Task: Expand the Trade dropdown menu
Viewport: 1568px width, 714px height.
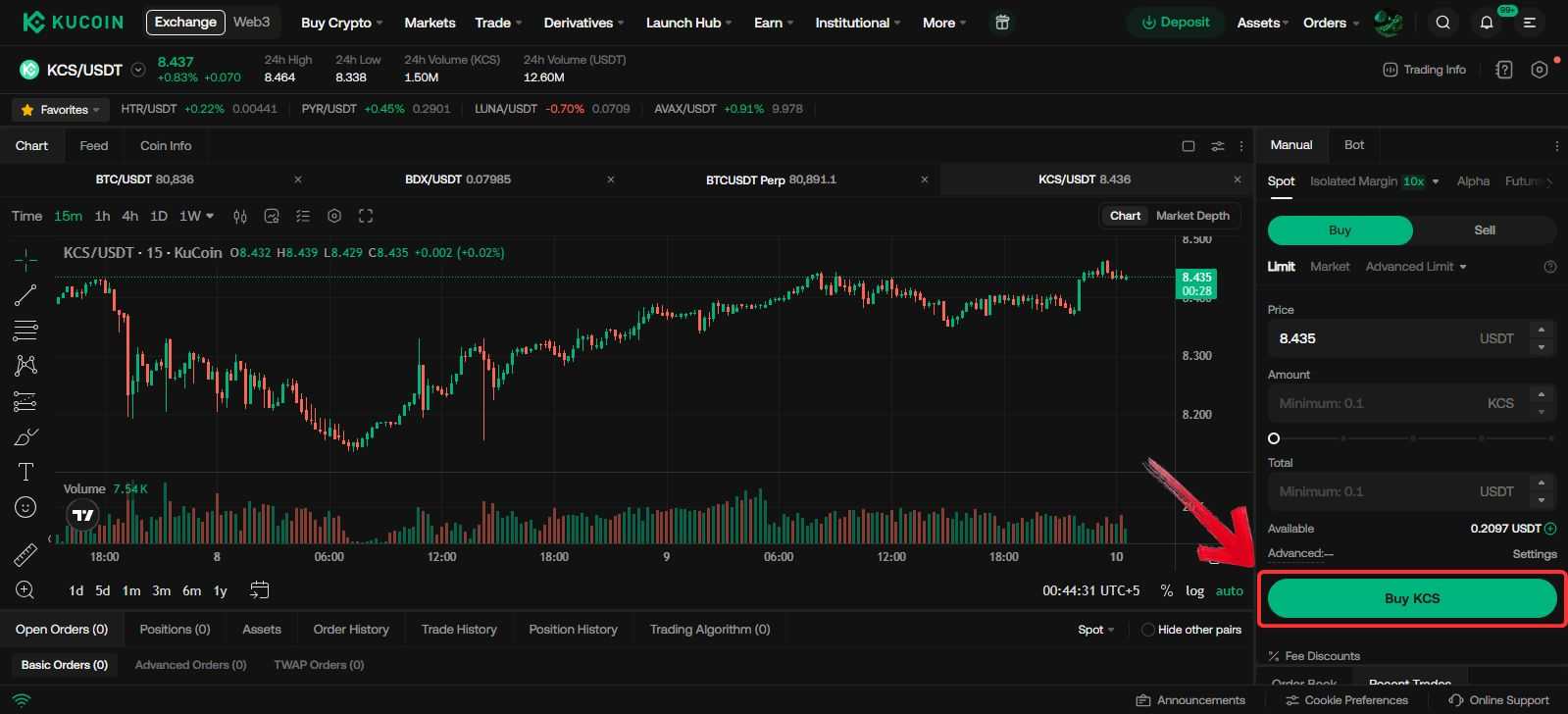Action: click(498, 23)
